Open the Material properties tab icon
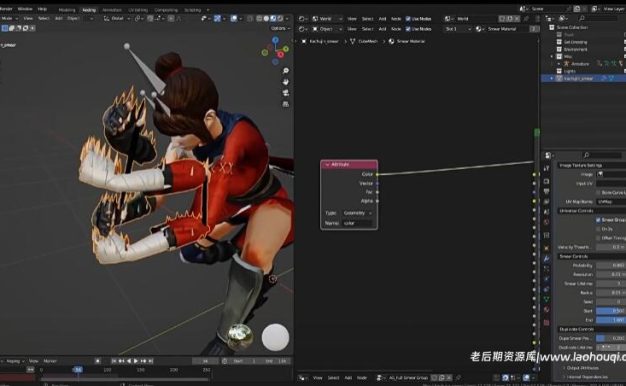The height and width of the screenshot is (386, 626). [547, 309]
